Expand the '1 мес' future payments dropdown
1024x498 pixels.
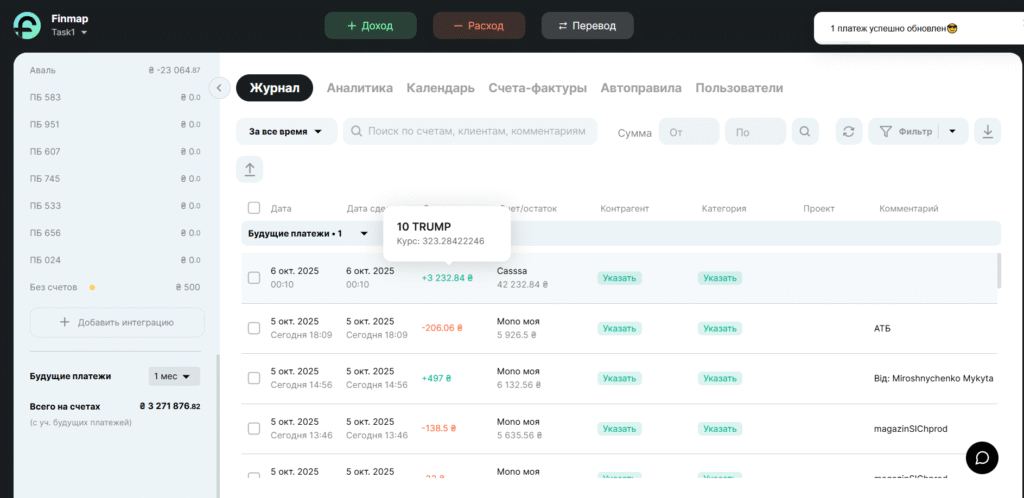click(x=175, y=376)
